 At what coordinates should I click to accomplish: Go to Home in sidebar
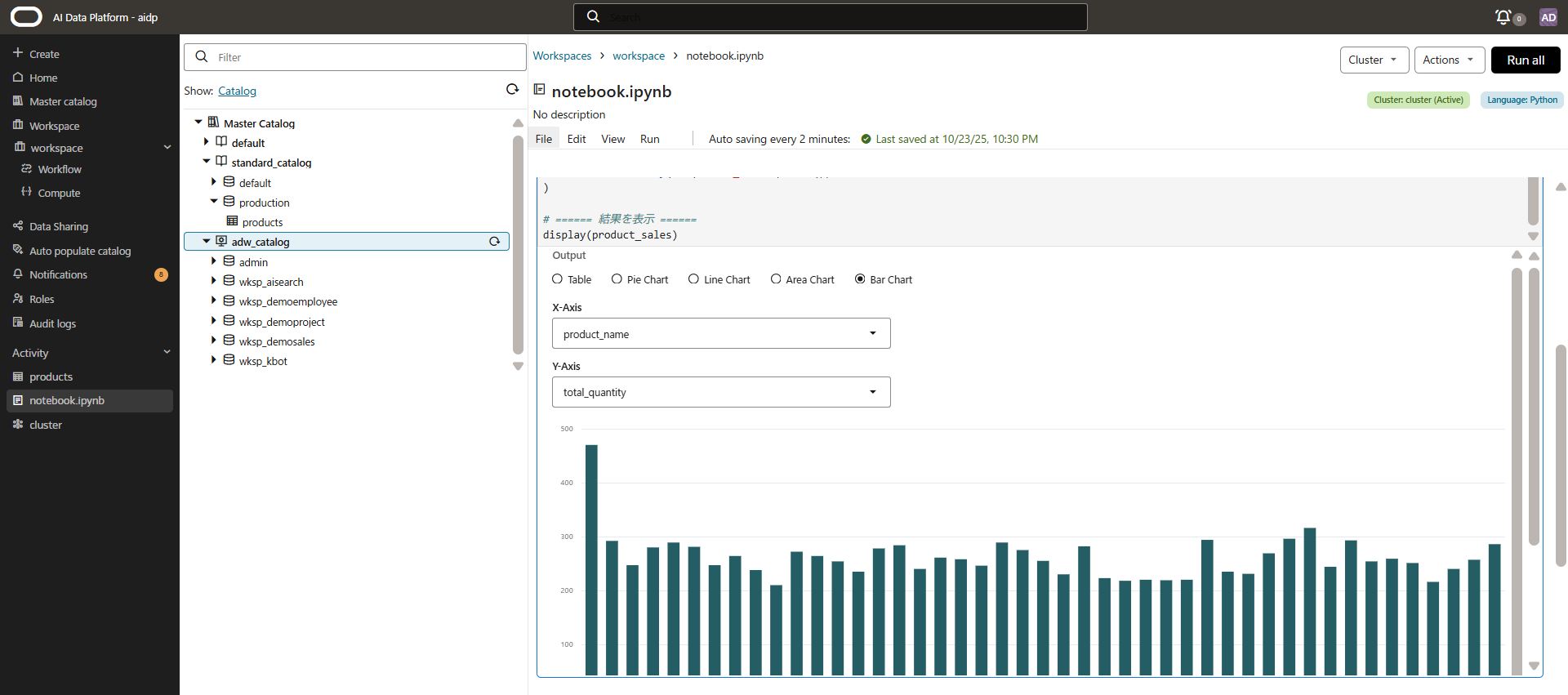(43, 78)
